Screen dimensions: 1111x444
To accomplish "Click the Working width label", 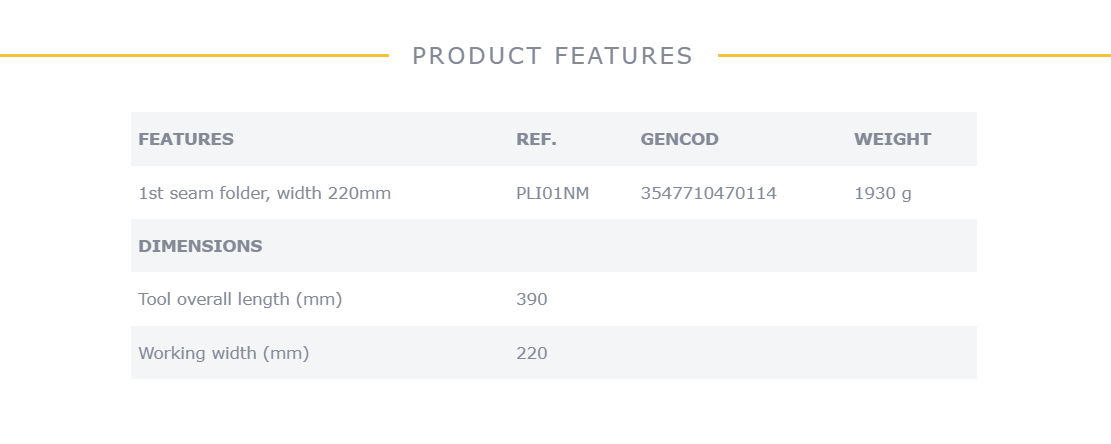I will tap(224, 353).
